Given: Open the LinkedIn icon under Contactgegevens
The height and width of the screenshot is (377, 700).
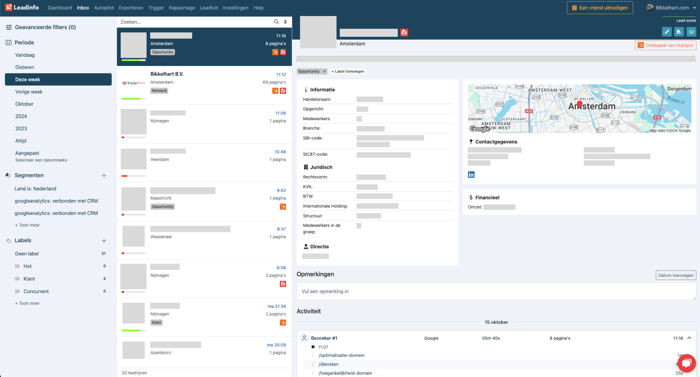Looking at the screenshot, I should pos(471,175).
